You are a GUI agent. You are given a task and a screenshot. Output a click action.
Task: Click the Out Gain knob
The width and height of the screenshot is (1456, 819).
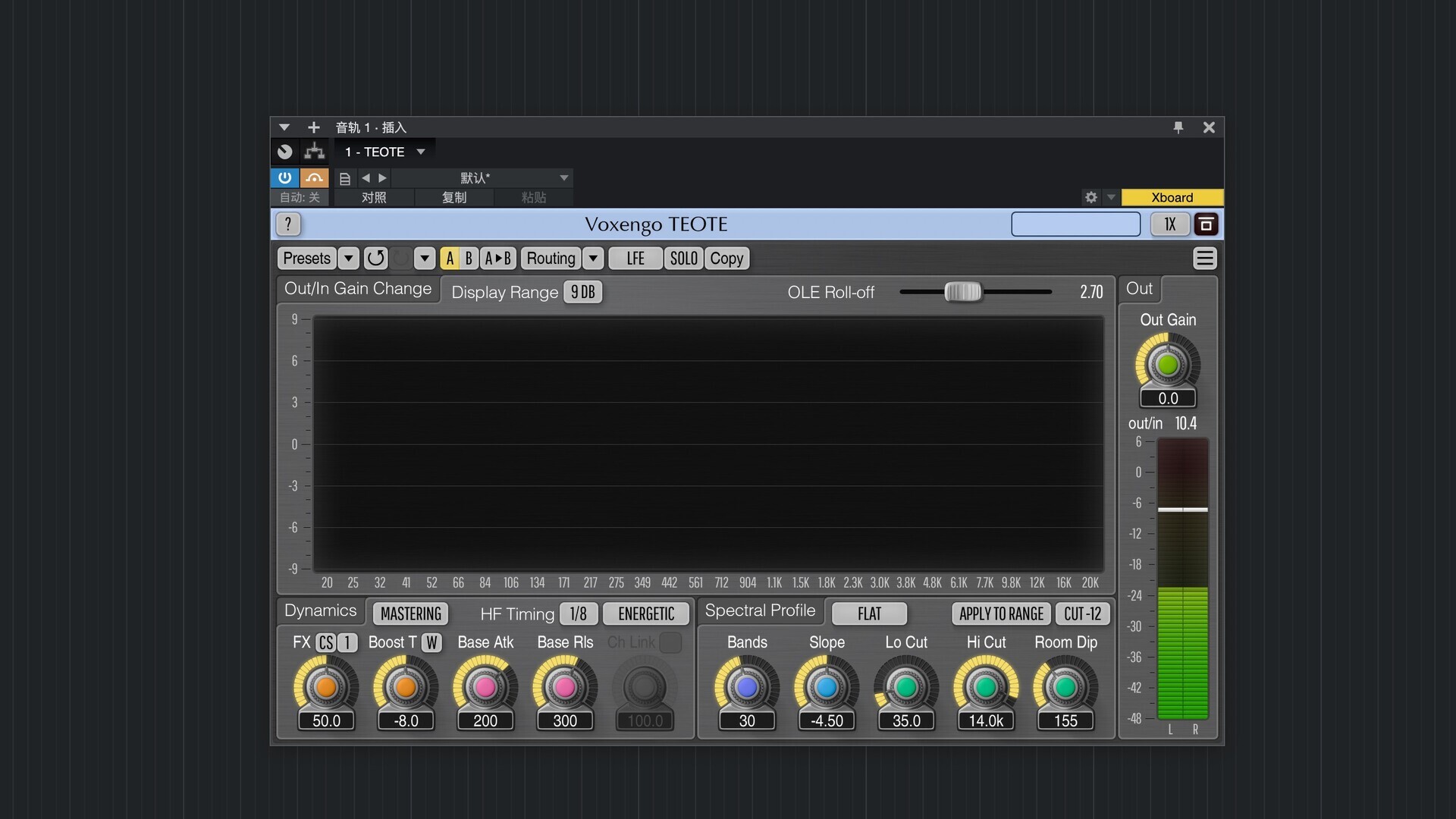pyautogui.click(x=1167, y=366)
